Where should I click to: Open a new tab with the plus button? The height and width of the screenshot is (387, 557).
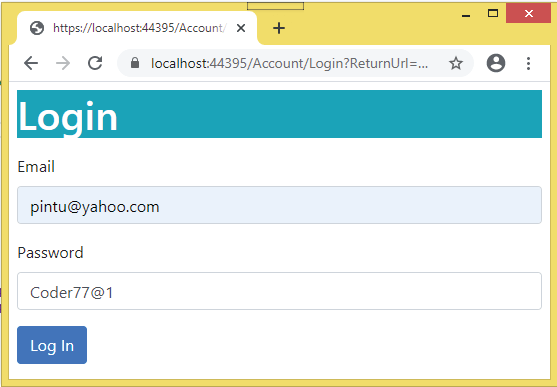tap(279, 28)
